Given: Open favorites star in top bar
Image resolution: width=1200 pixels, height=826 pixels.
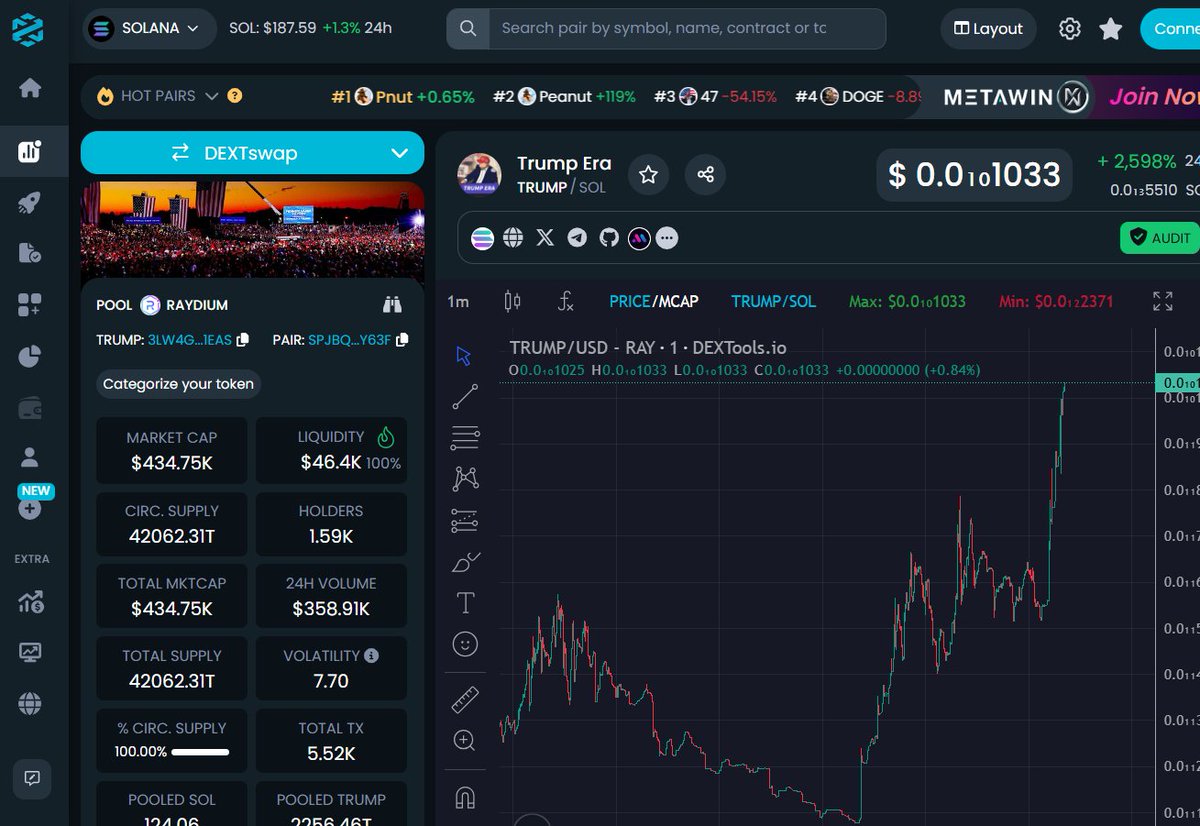Looking at the screenshot, I should pos(1111,29).
